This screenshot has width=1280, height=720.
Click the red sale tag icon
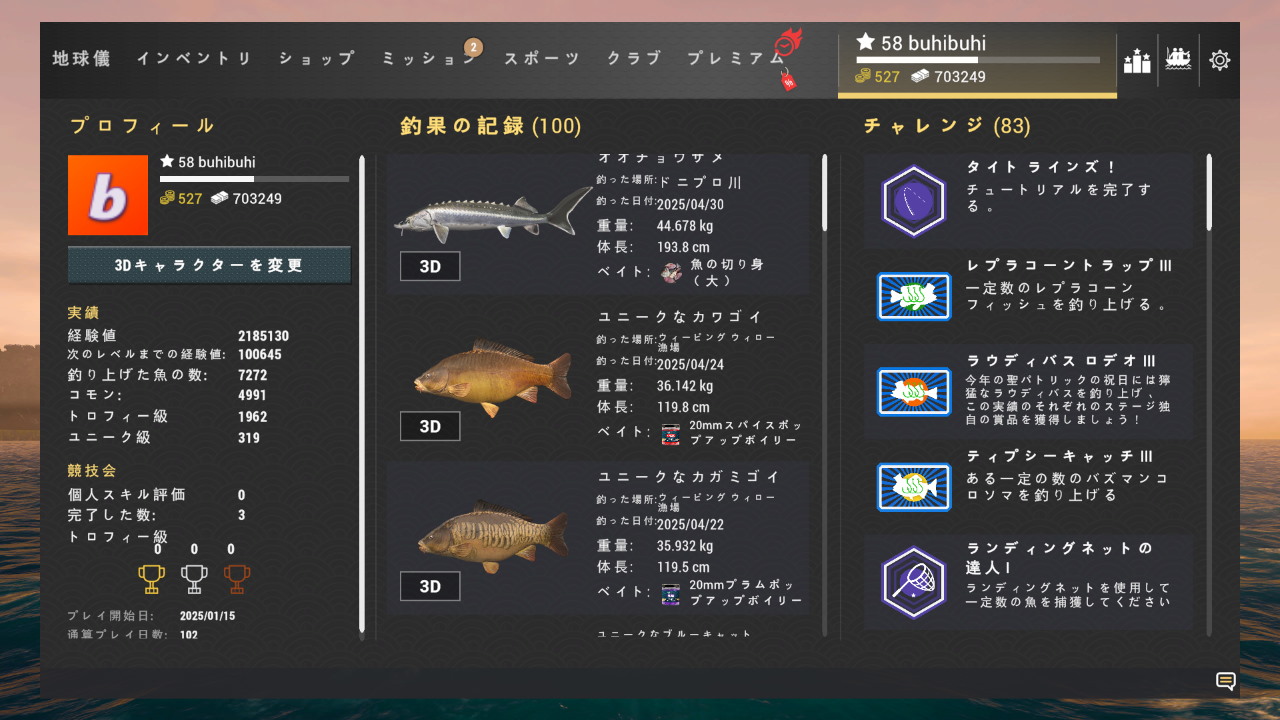click(x=788, y=81)
